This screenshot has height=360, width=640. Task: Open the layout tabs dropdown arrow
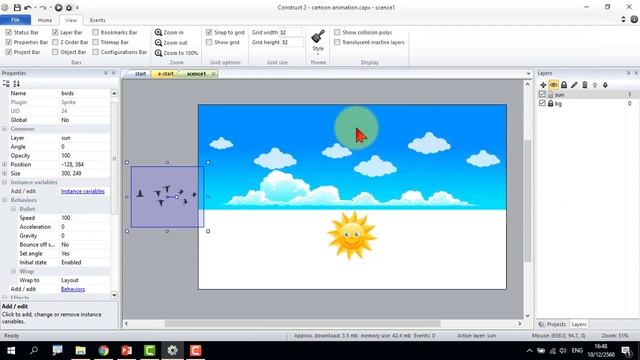tap(528, 74)
